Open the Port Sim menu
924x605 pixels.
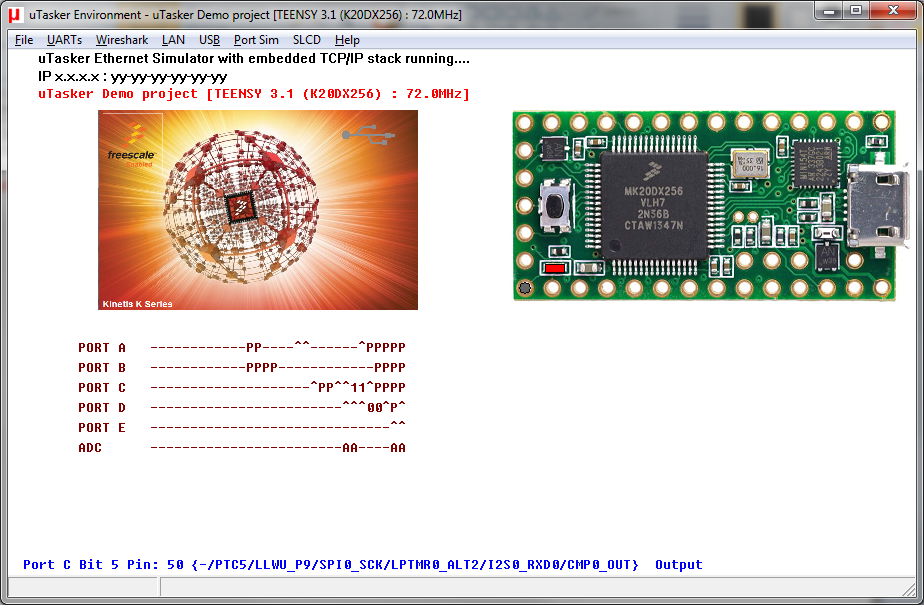[256, 40]
